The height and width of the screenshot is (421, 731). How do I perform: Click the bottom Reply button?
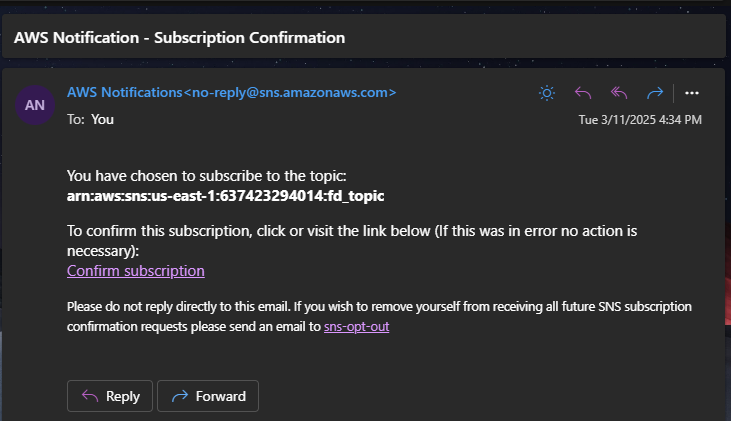(110, 396)
